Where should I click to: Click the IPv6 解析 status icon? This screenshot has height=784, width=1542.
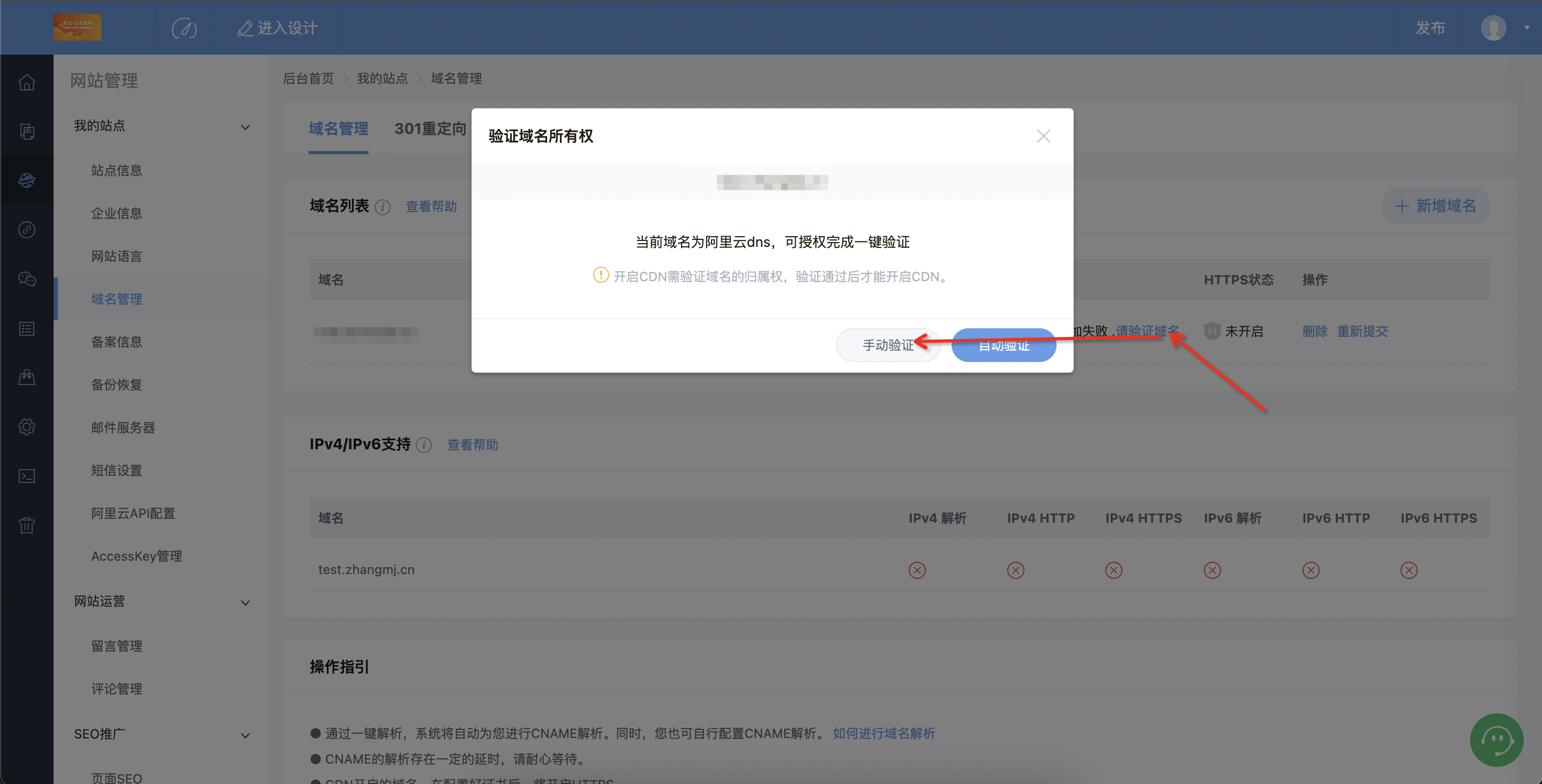[1213, 570]
